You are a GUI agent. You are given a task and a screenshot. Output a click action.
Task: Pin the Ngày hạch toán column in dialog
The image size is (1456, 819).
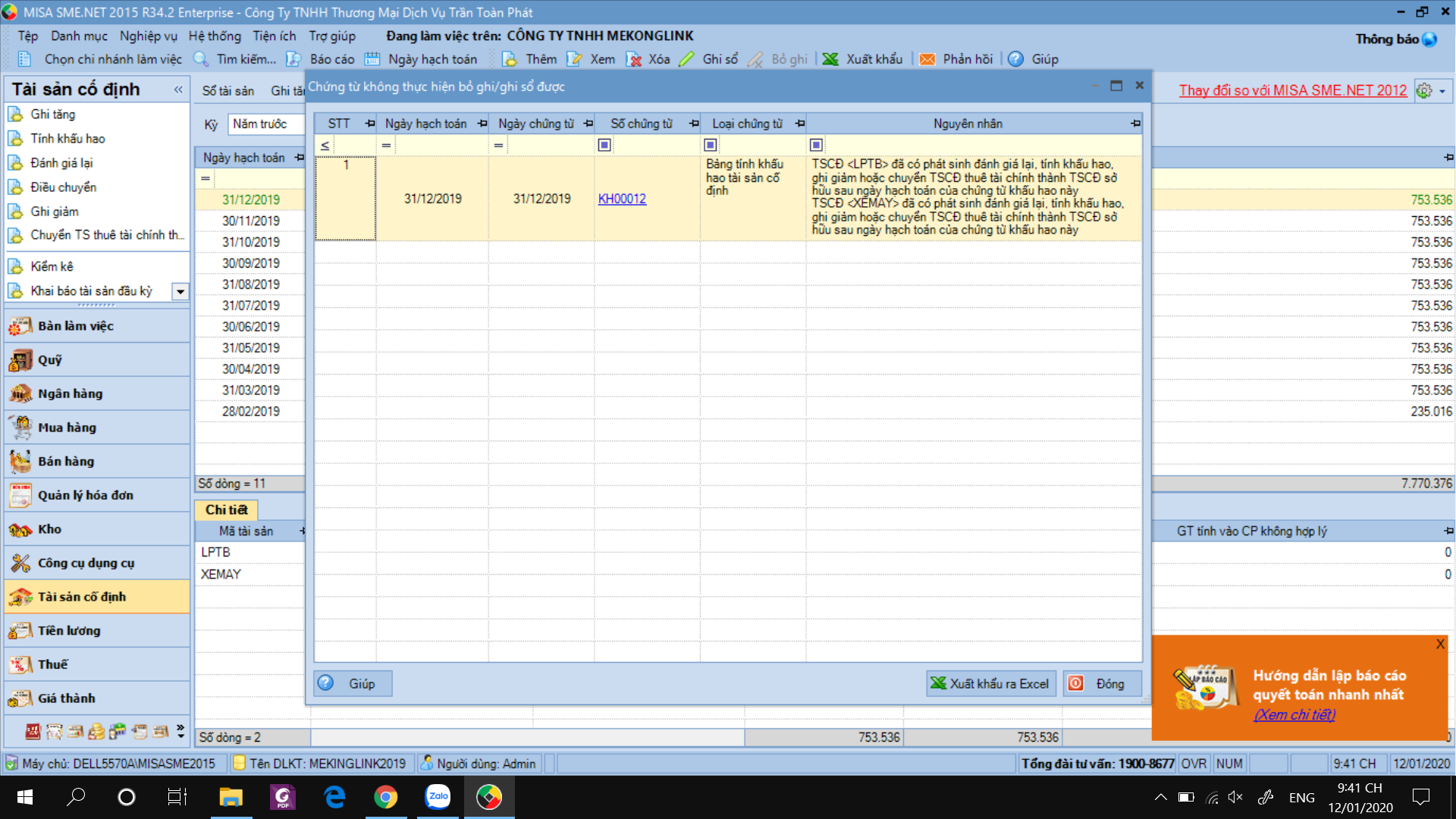pyautogui.click(x=482, y=124)
